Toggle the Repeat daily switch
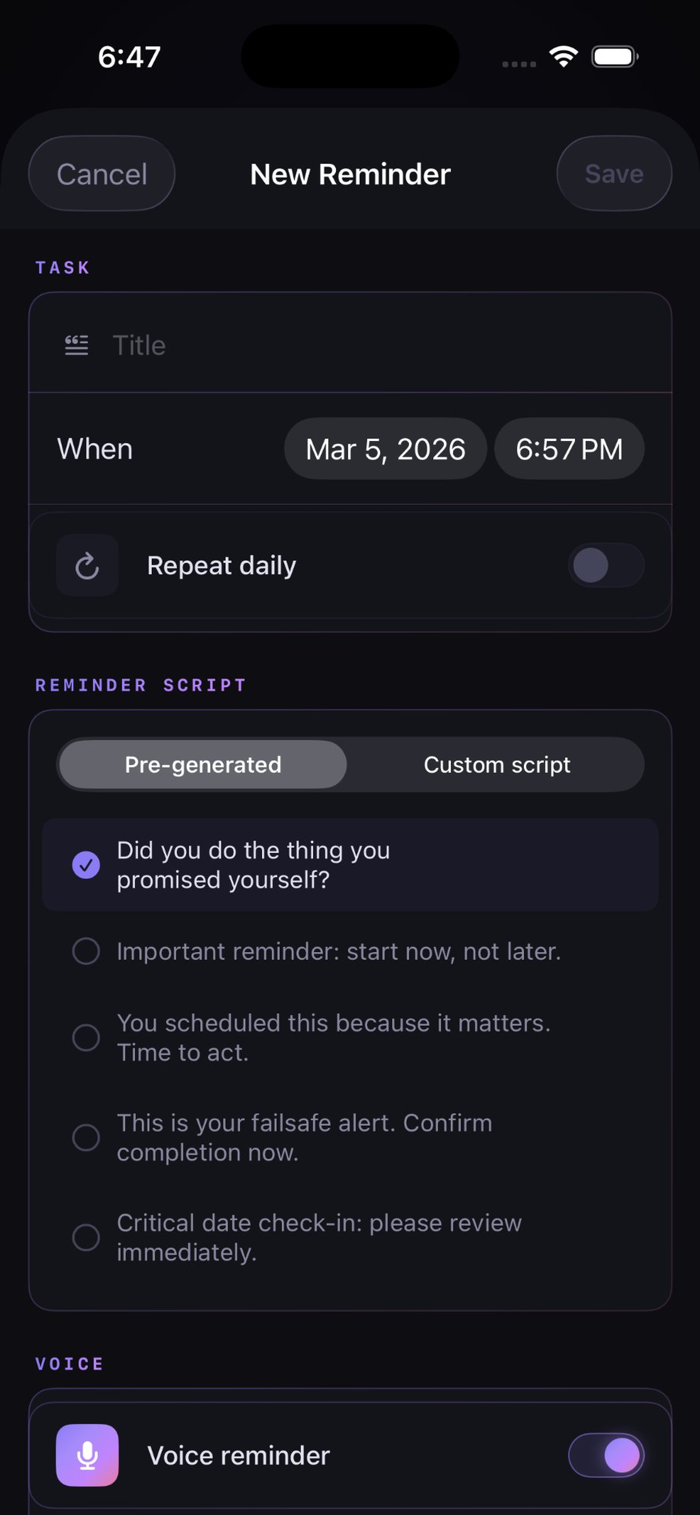The image size is (700, 1515). [605, 566]
